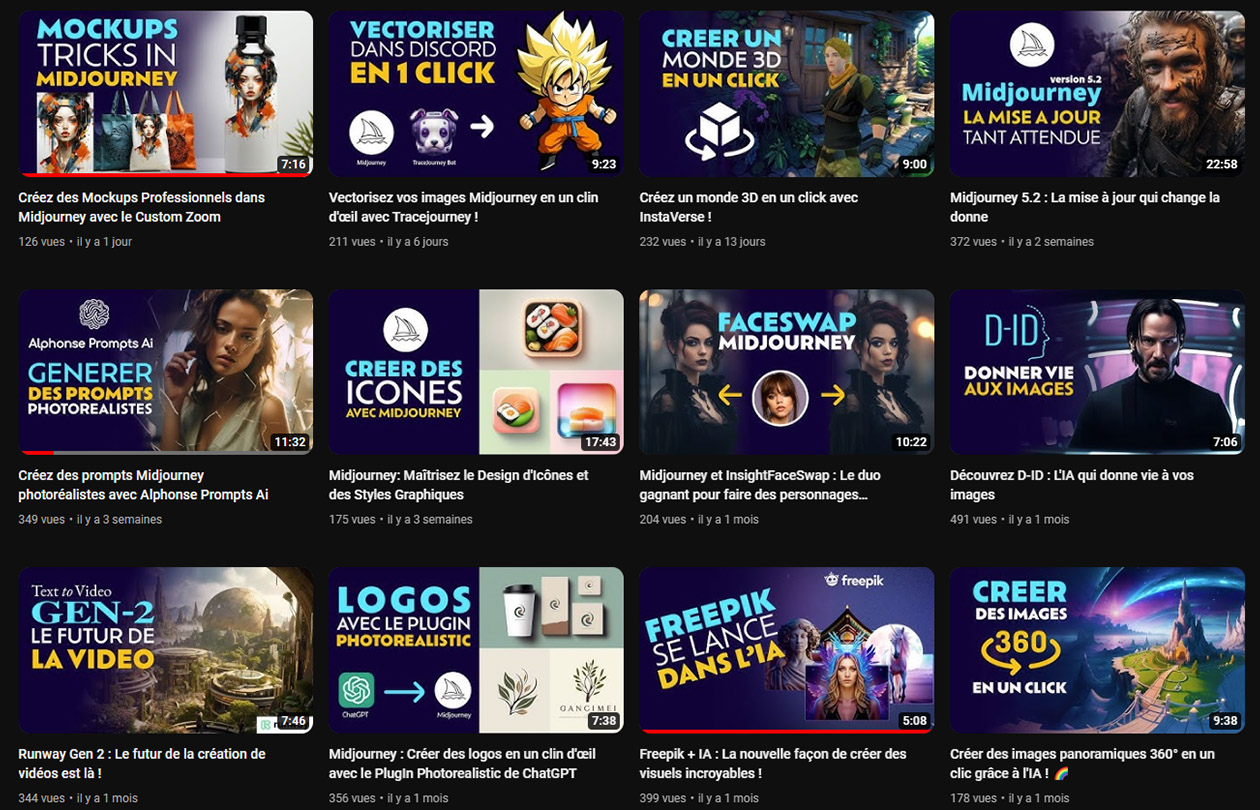Click title 'Runway Gen 2 : Le futur'
Image resolution: width=1260 pixels, height=810 pixels.
pos(142,763)
